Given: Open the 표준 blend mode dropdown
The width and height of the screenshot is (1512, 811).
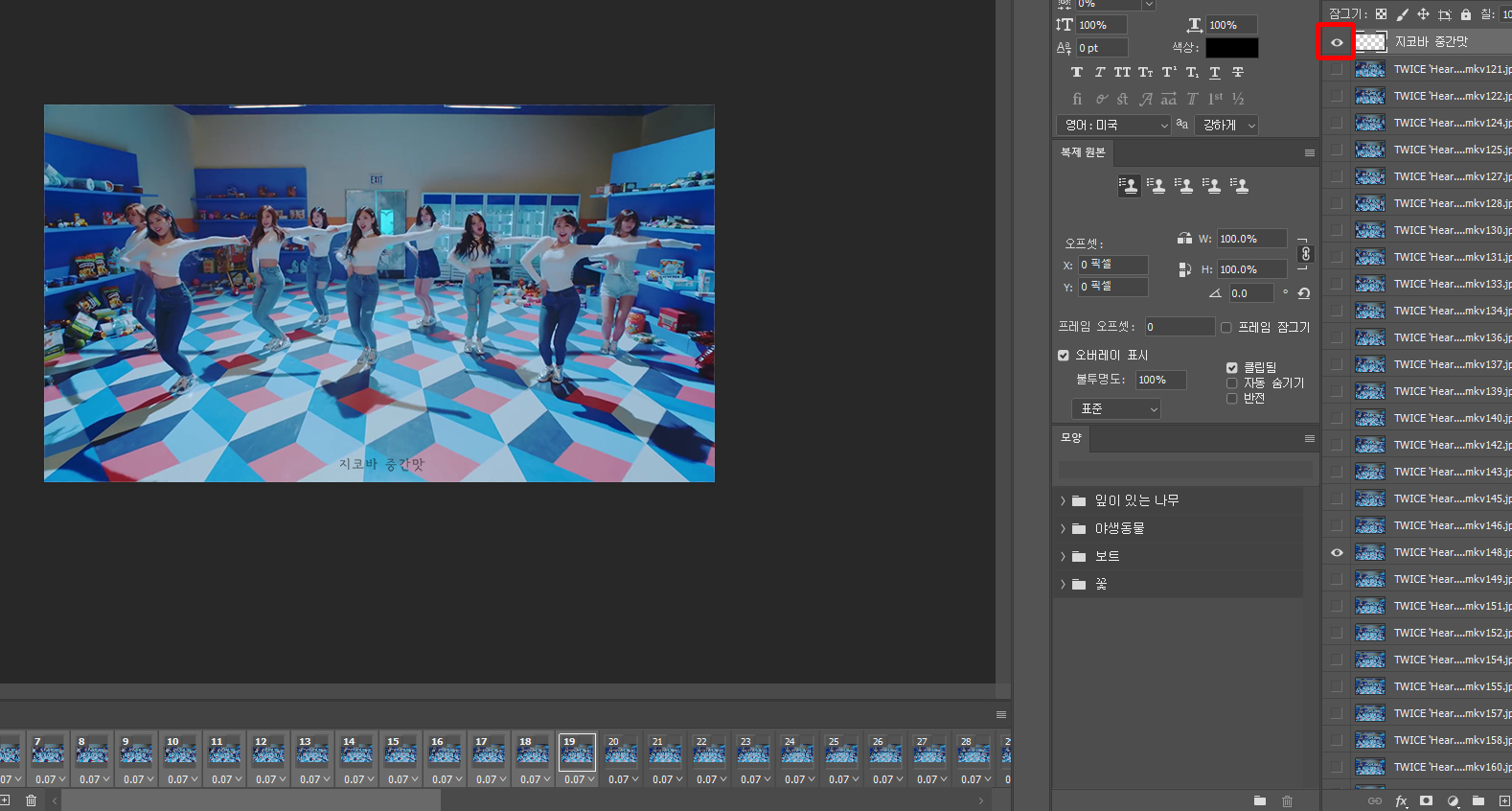Looking at the screenshot, I should point(1116,408).
